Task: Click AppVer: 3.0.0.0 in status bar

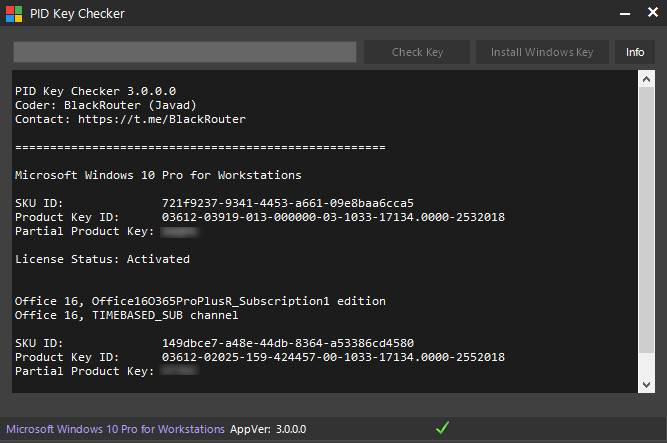Action: click(268, 429)
